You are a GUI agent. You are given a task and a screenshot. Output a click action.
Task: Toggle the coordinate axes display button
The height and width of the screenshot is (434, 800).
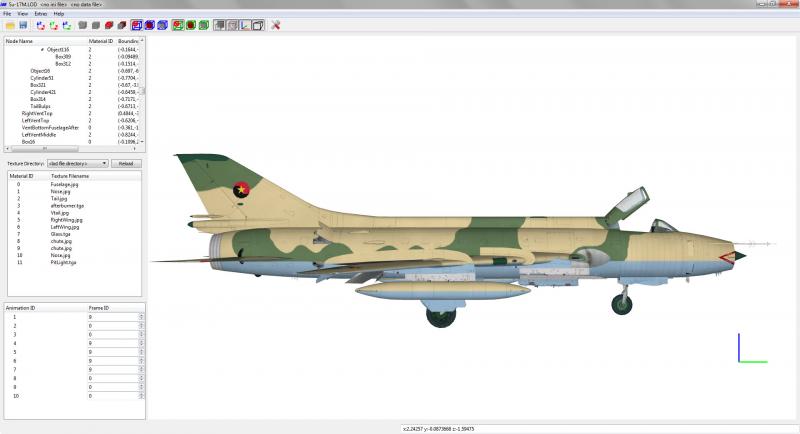point(245,25)
